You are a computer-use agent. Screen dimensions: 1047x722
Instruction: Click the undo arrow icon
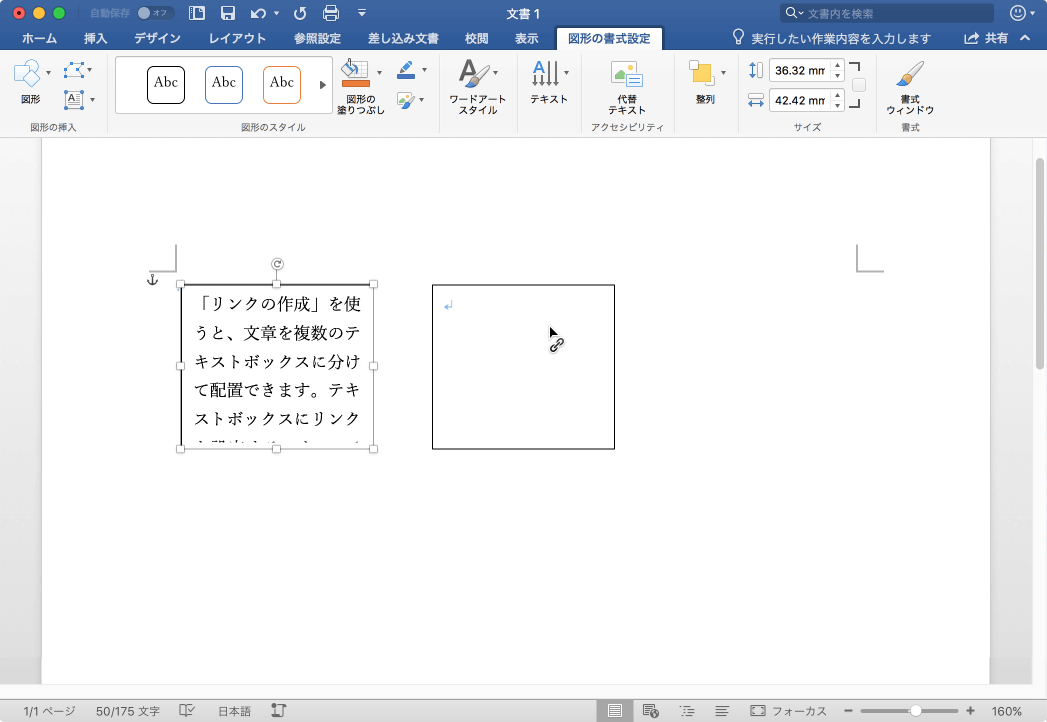coord(258,13)
